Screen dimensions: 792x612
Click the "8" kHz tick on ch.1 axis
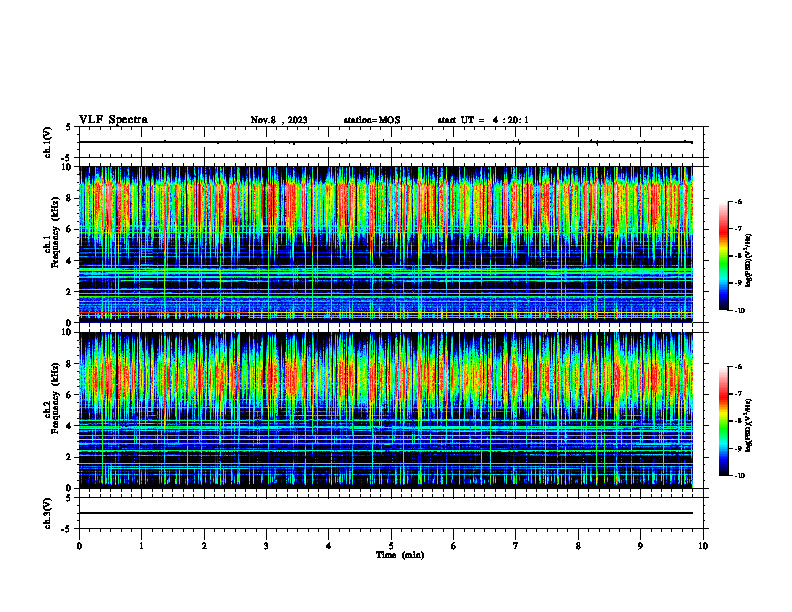click(70, 198)
